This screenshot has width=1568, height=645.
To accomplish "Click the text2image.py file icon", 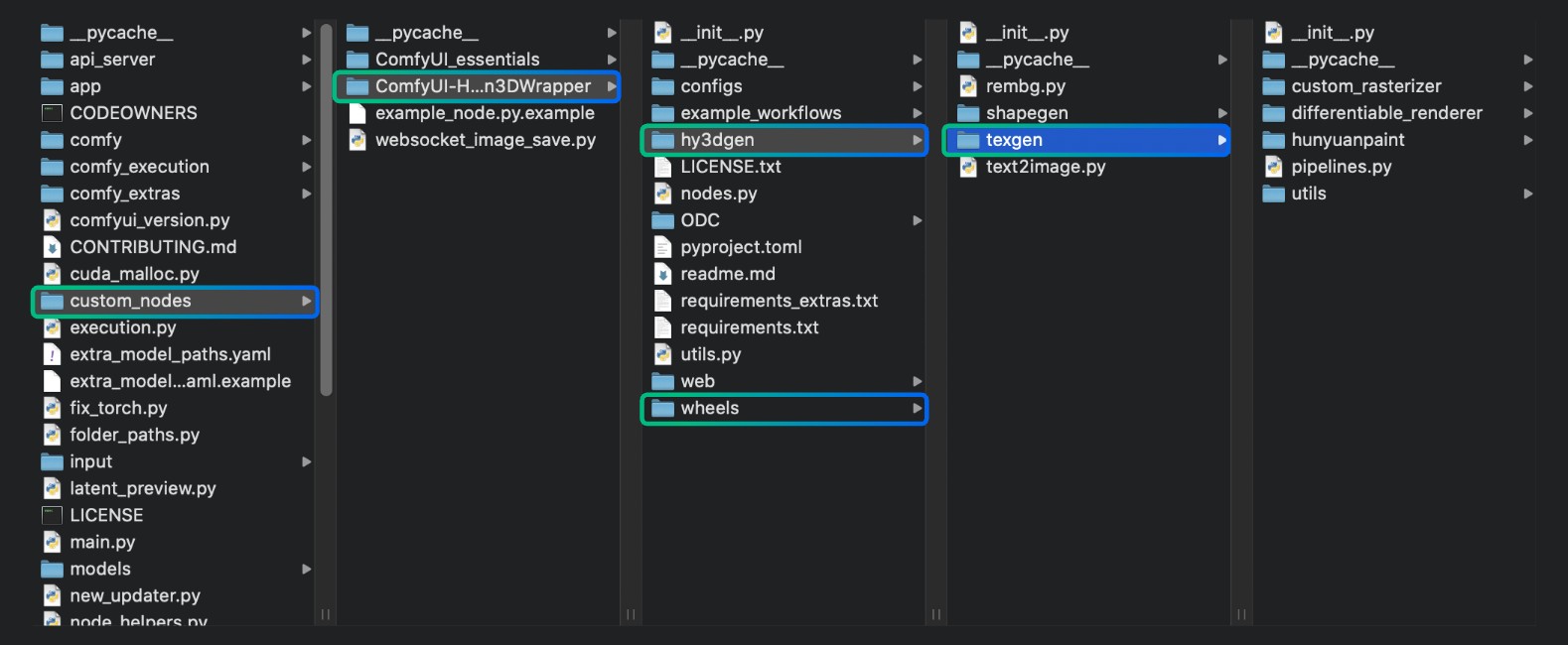I will (x=968, y=167).
